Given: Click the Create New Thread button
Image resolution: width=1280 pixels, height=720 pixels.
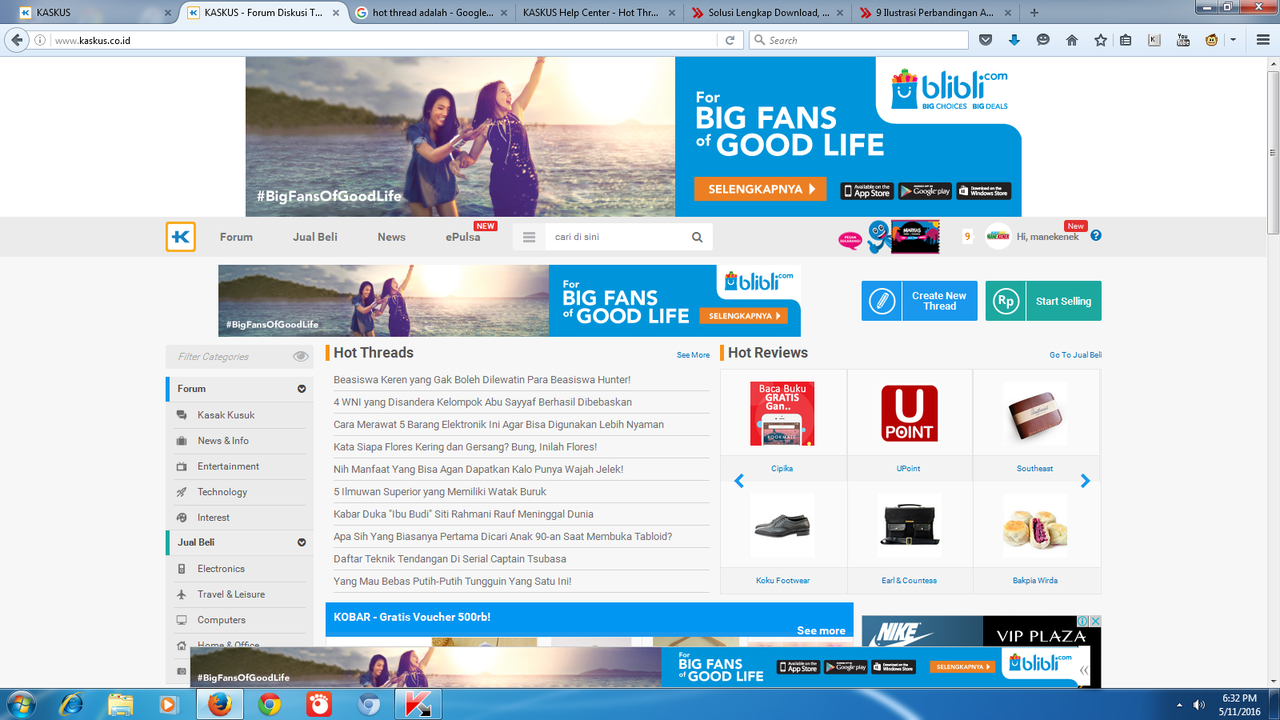Looking at the screenshot, I should pyautogui.click(x=919, y=301).
